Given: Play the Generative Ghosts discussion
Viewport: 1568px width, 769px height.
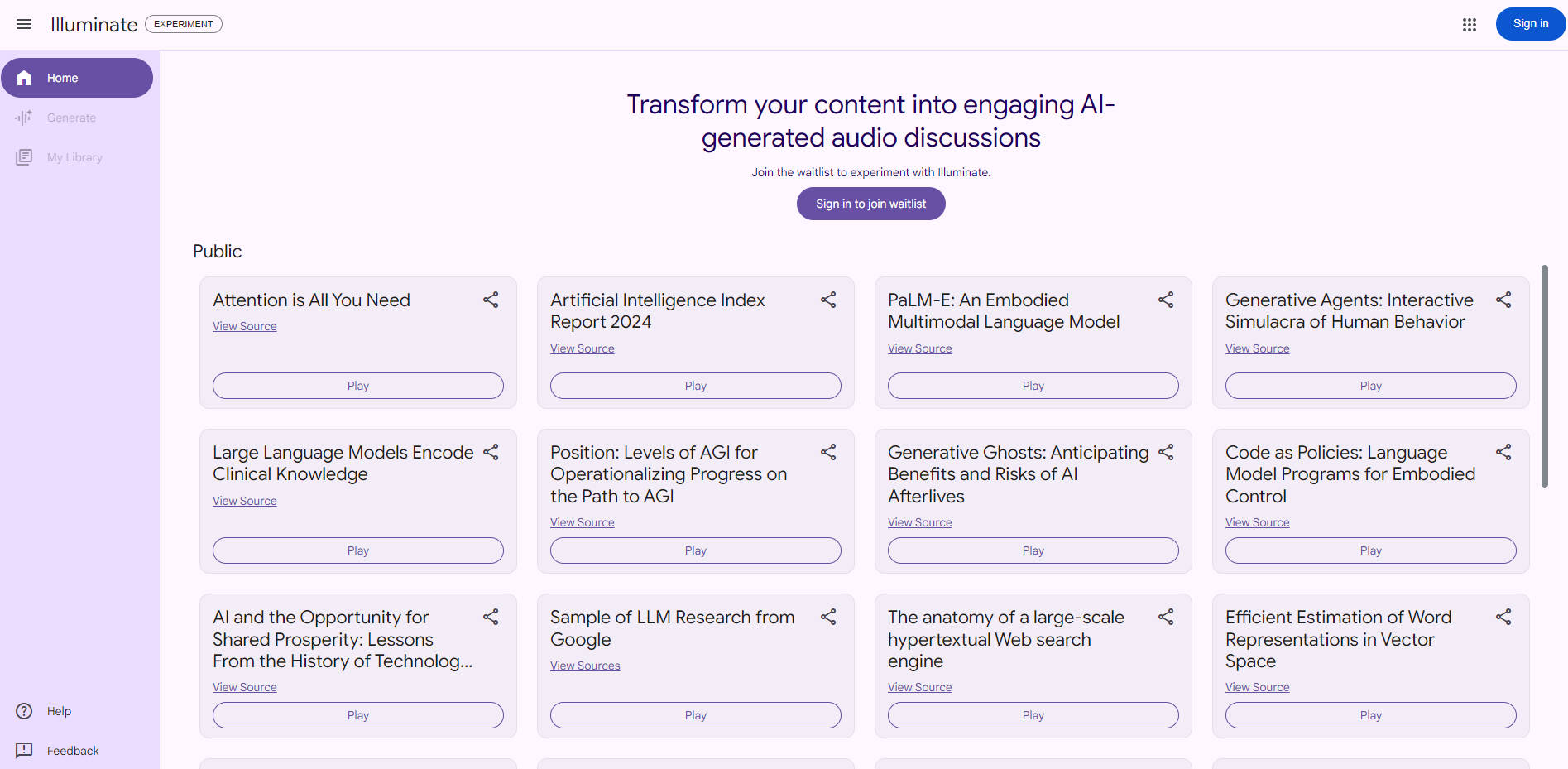Looking at the screenshot, I should pos(1033,550).
